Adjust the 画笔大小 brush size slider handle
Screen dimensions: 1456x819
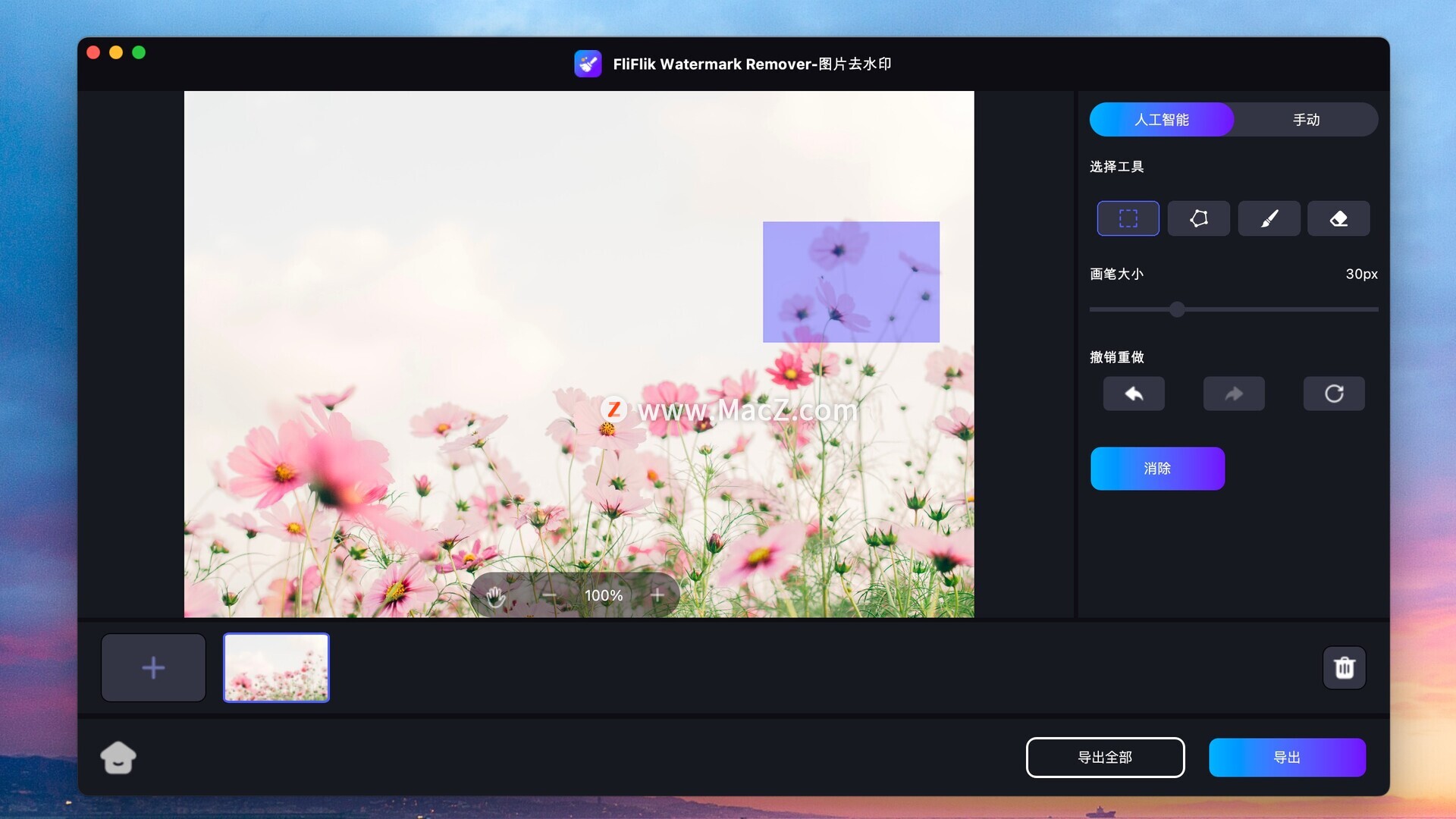click(1177, 309)
